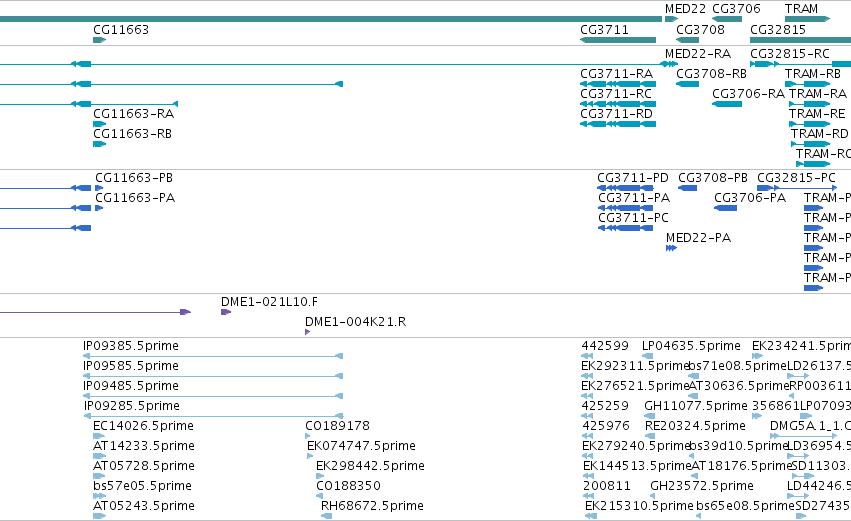
Task: Select the bs57e05.5prime EST label
Action: [x=142, y=487]
